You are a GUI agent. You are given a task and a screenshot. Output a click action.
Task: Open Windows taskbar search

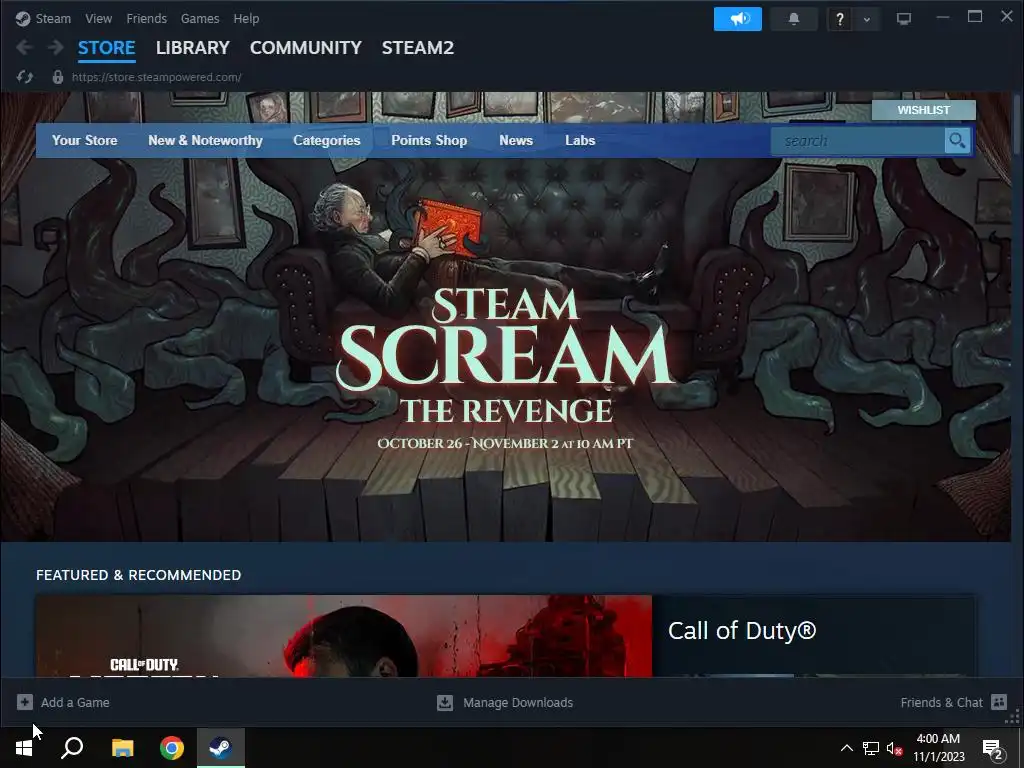pos(72,748)
